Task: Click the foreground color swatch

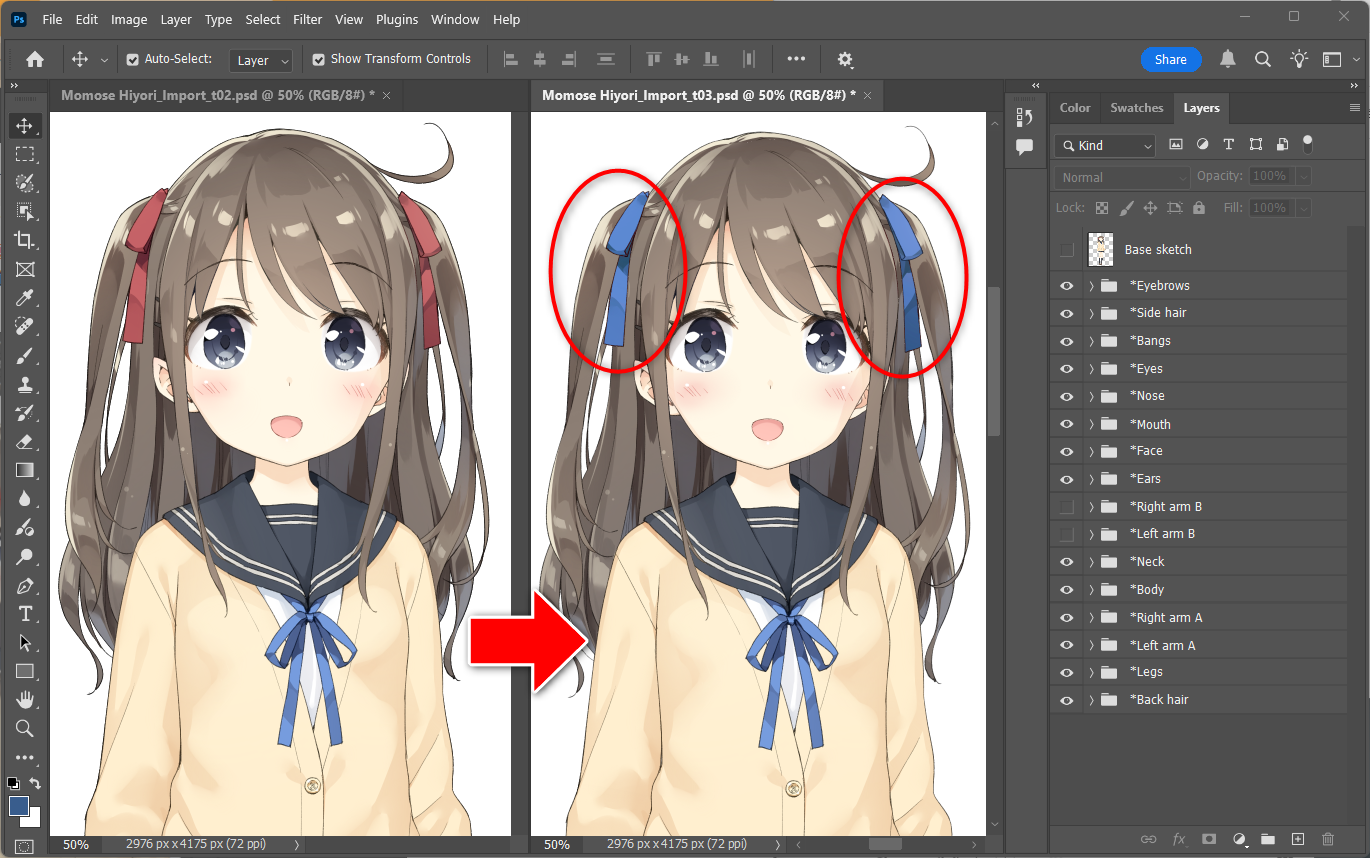Action: [x=18, y=805]
